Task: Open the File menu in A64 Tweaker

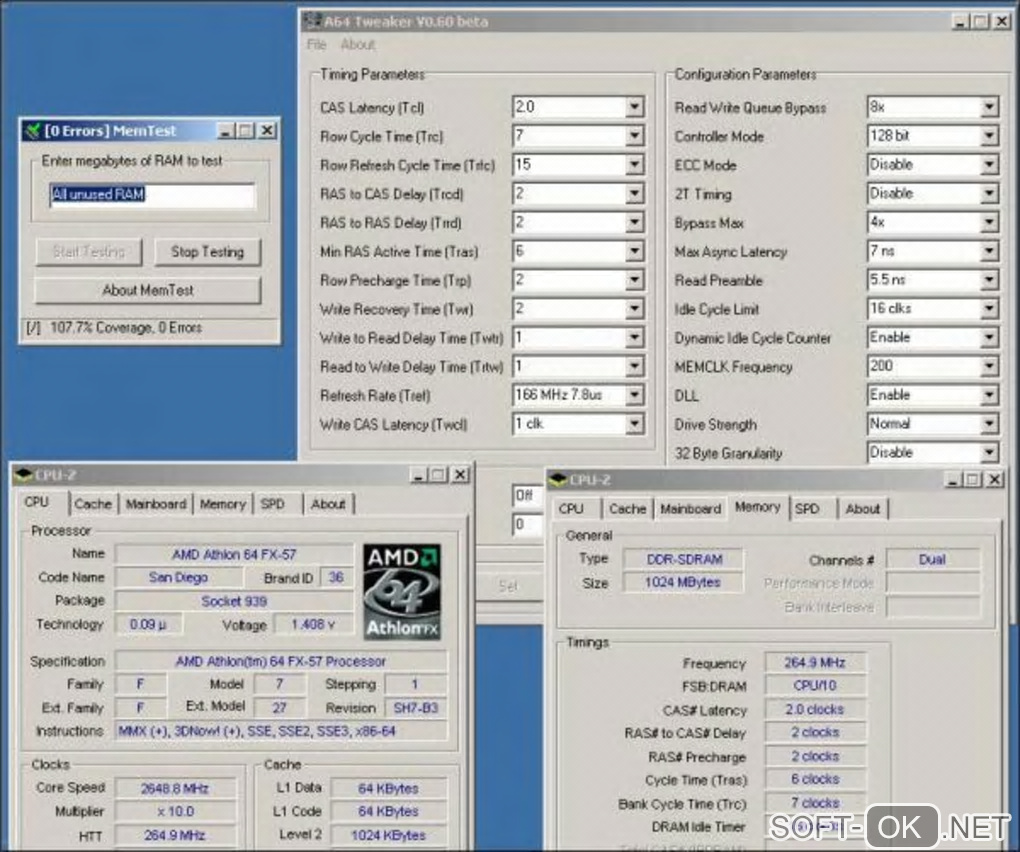Action: click(317, 45)
